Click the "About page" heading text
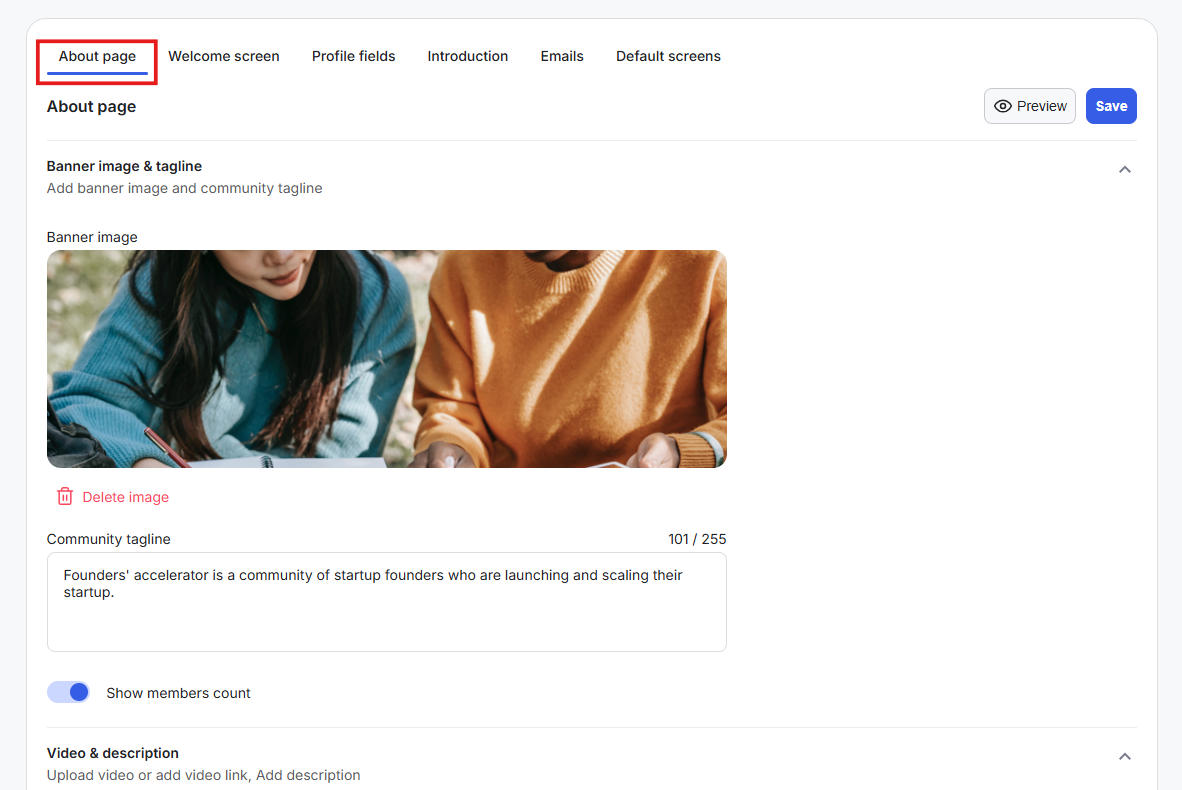 click(91, 106)
